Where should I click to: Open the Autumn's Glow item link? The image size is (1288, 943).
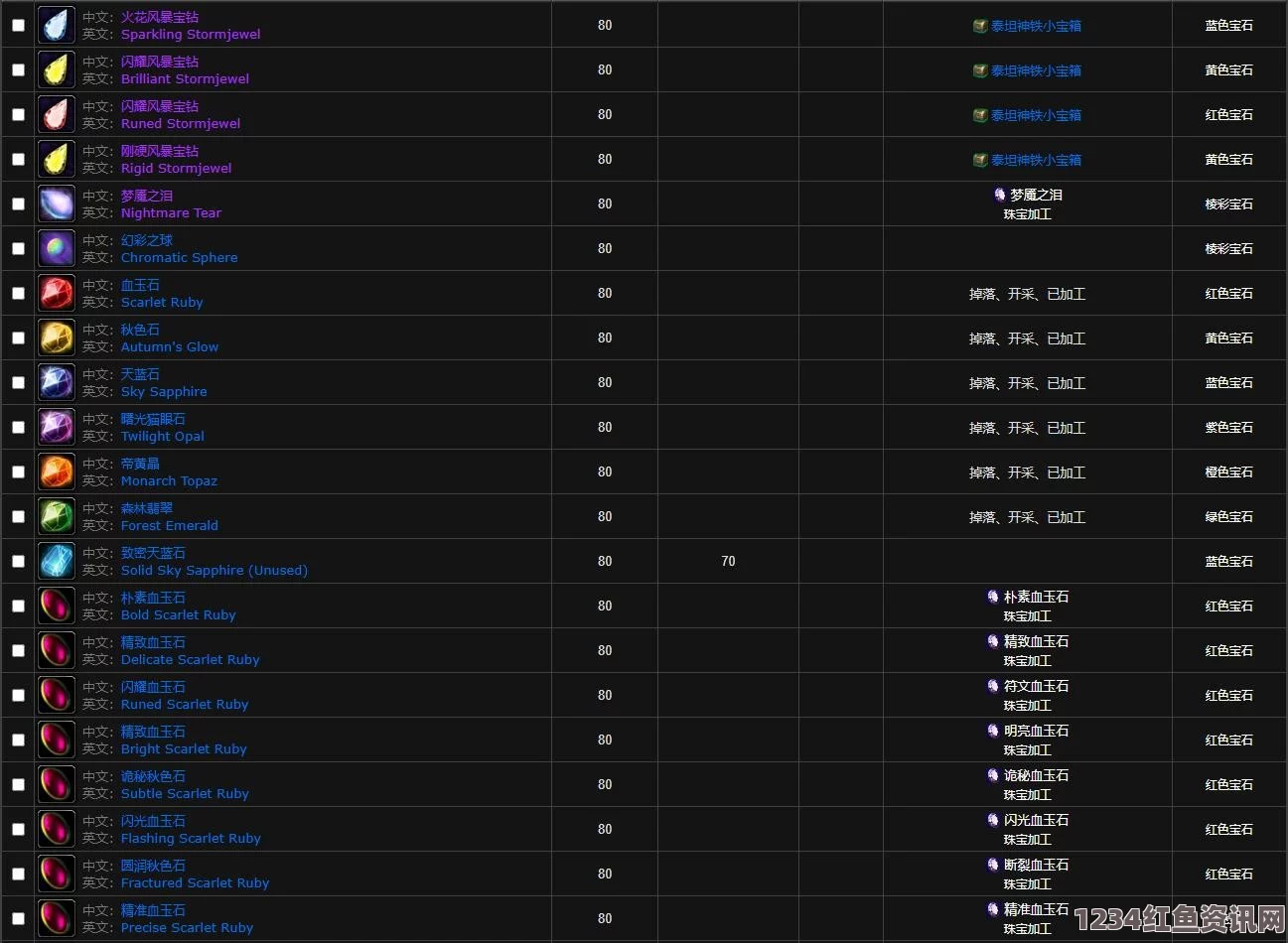click(x=170, y=346)
